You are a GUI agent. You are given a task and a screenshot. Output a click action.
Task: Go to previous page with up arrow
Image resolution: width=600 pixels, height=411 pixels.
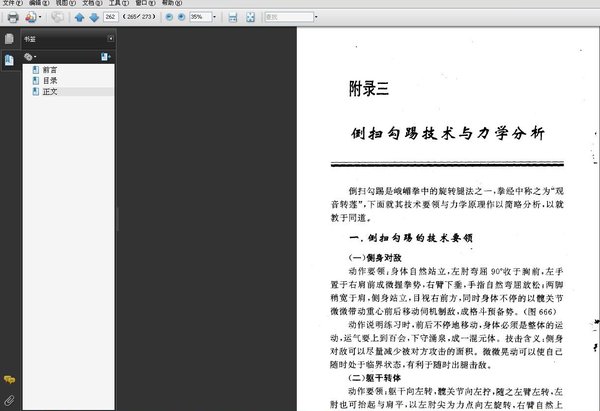point(79,17)
